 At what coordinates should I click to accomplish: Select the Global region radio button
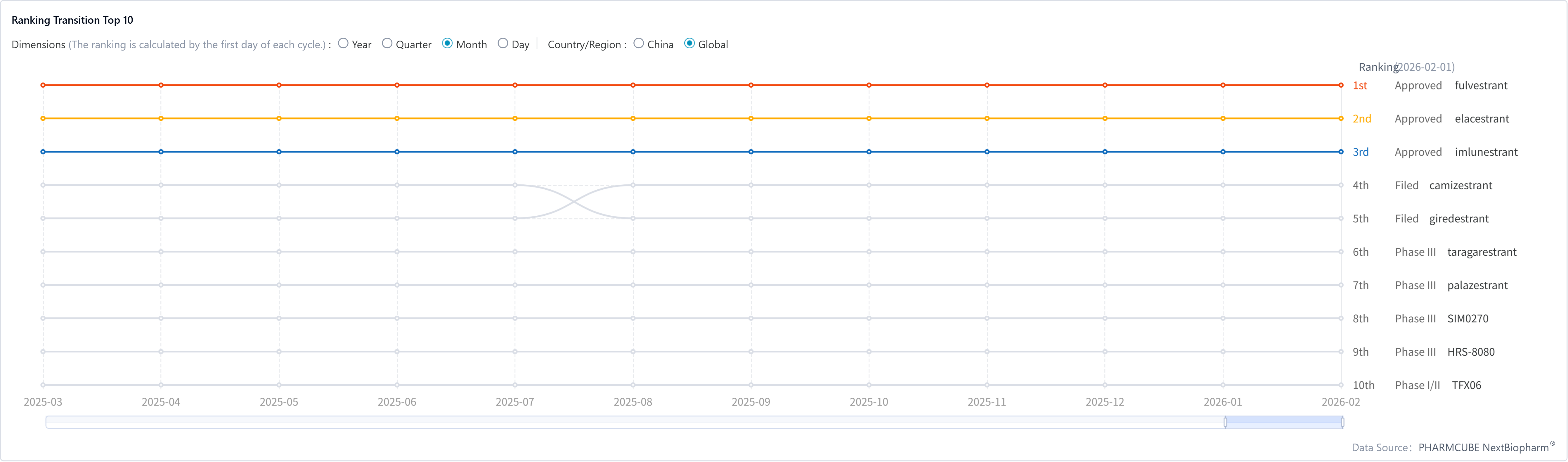click(x=690, y=44)
